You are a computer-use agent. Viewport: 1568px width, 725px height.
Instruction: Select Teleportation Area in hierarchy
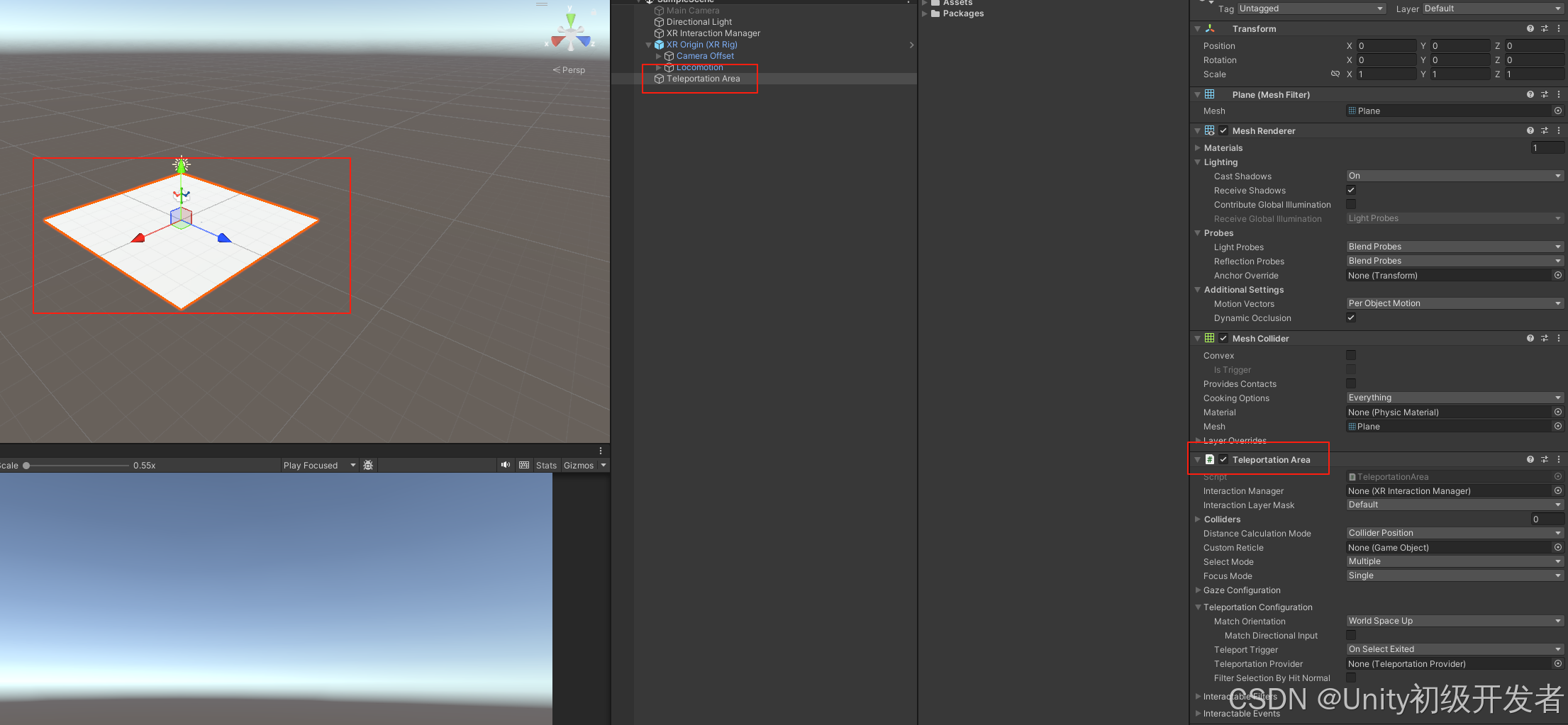703,79
